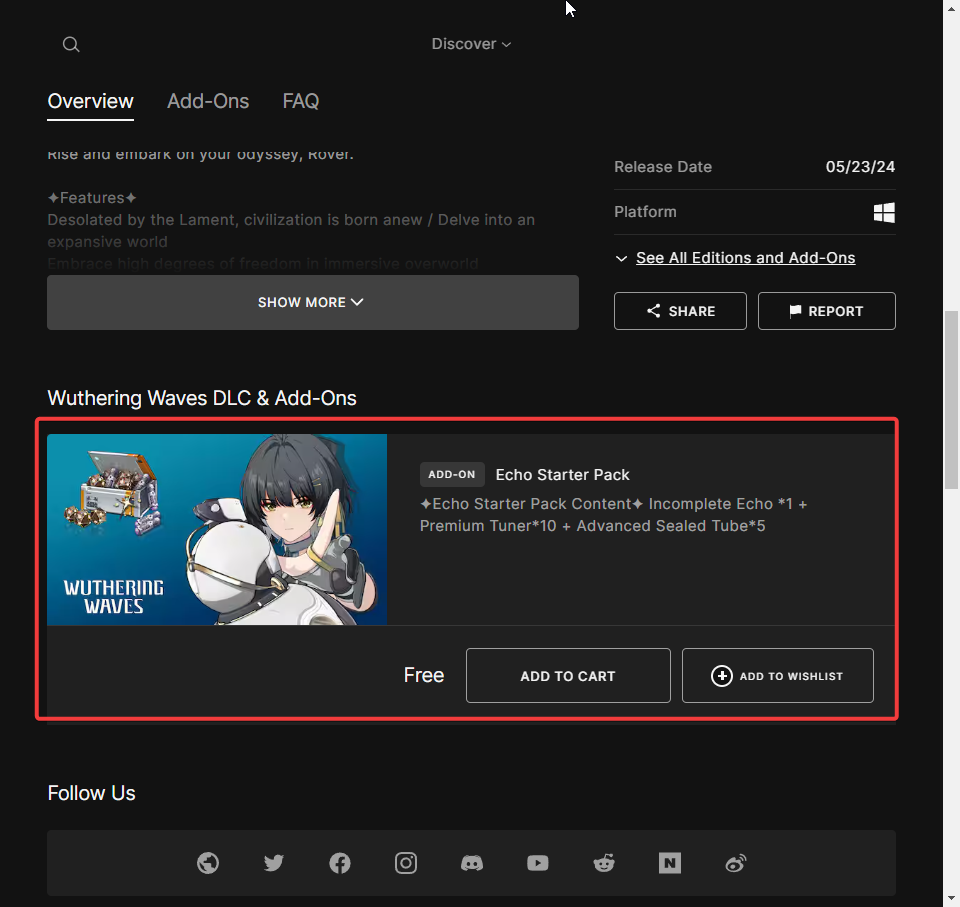Join via the Discord icon
Screen dimensions: 960x907
[471, 863]
